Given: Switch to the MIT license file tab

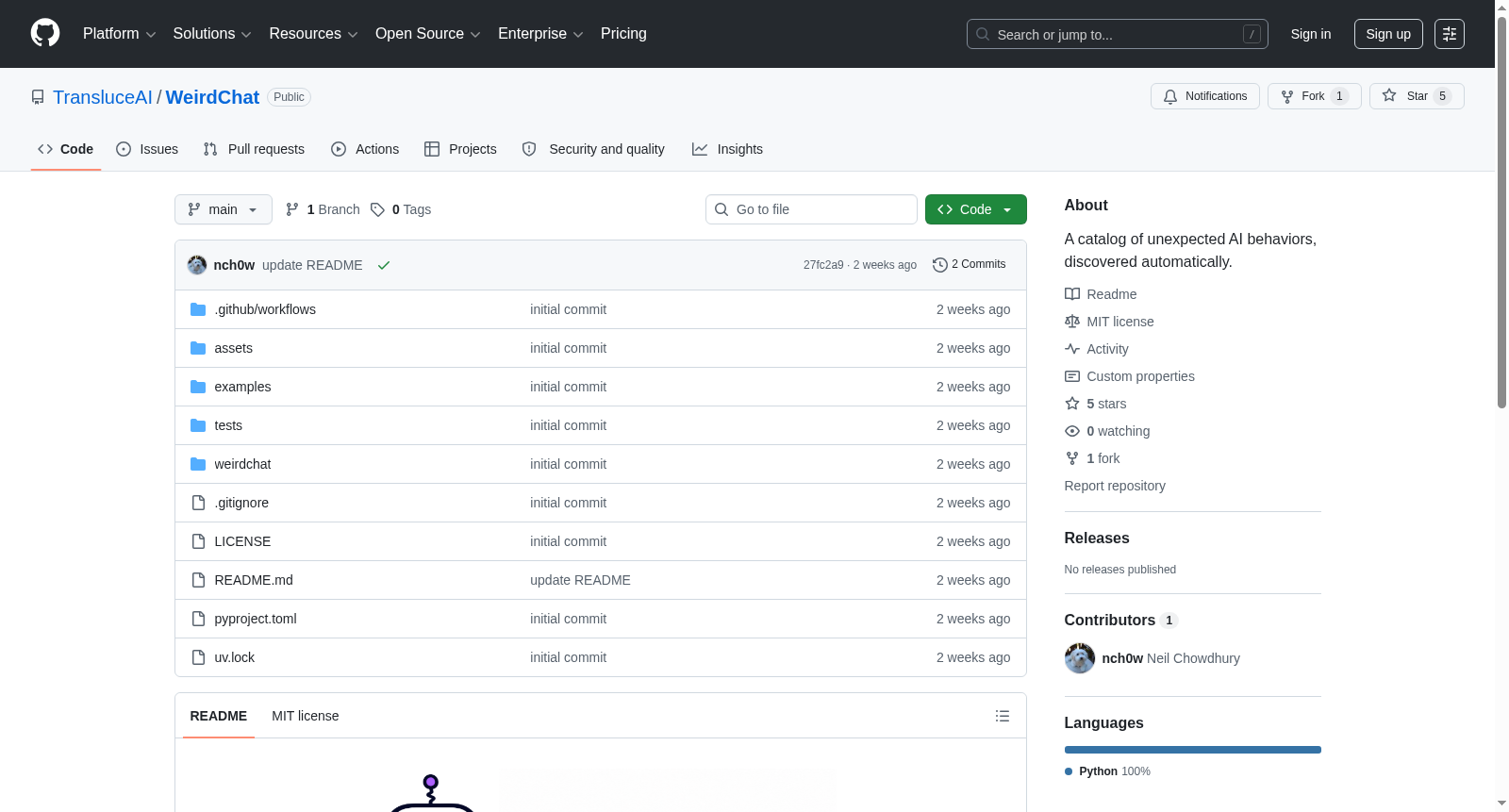Looking at the screenshot, I should (x=306, y=716).
